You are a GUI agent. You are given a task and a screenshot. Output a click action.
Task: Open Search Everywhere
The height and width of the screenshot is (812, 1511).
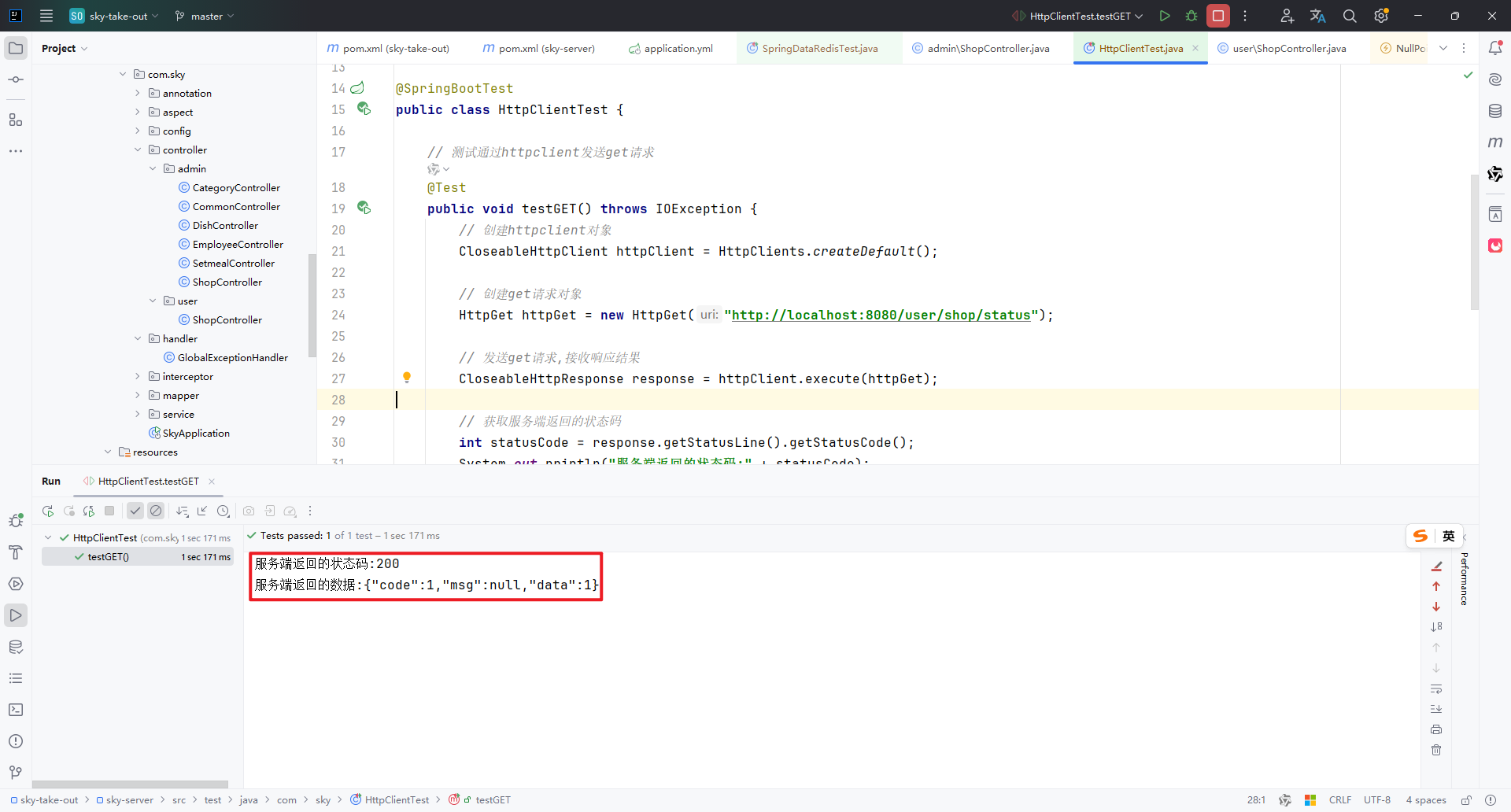pos(1350,16)
